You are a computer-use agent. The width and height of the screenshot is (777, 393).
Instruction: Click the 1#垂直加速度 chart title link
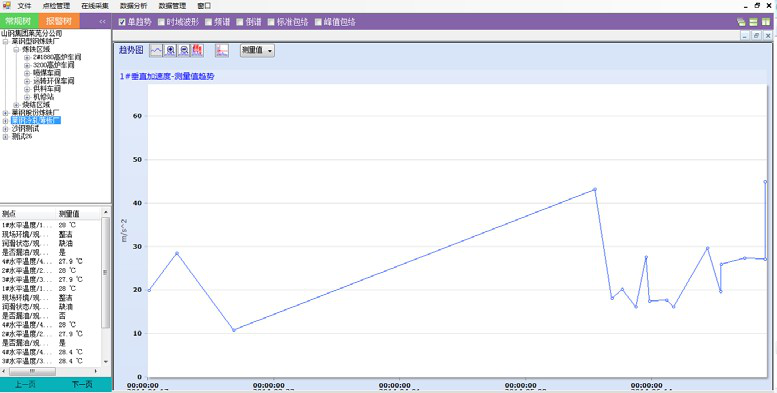click(x=167, y=76)
